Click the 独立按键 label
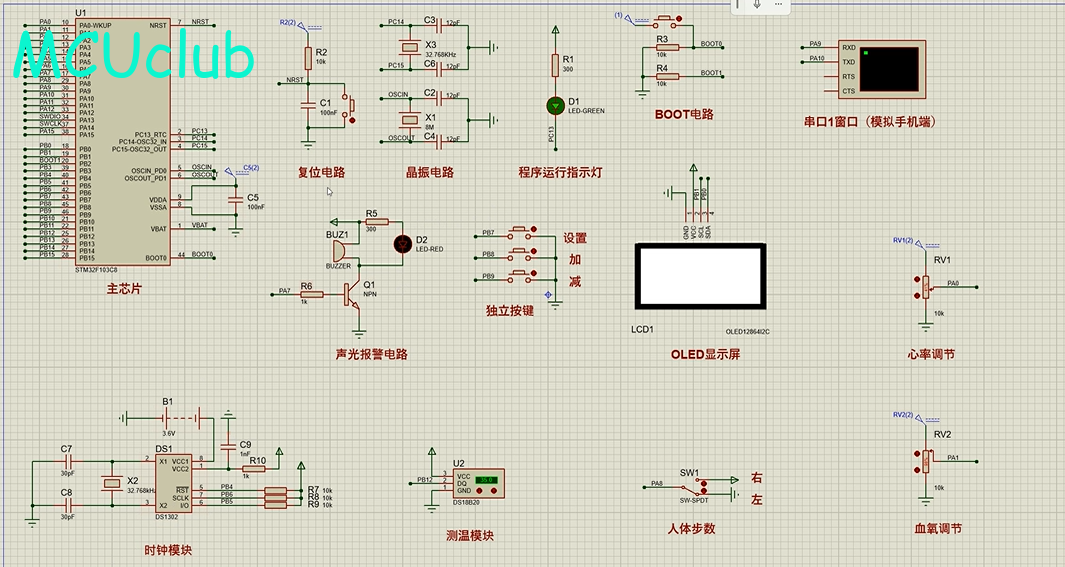The width and height of the screenshot is (1065, 567). (x=510, y=310)
